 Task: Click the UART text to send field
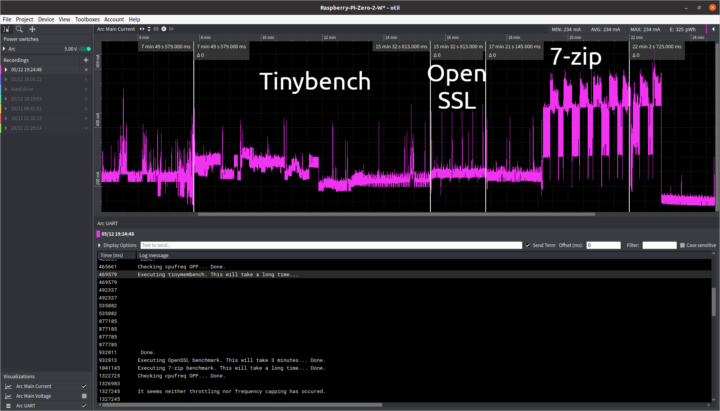(x=331, y=245)
